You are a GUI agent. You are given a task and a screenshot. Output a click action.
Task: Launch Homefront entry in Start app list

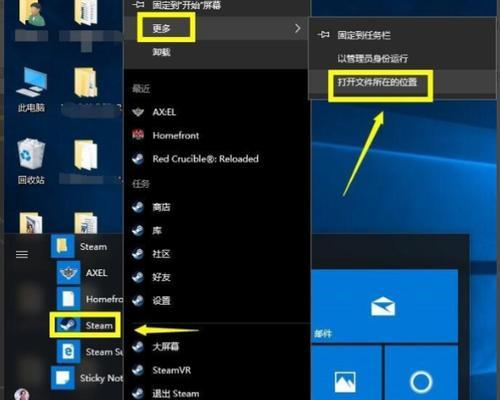coord(90,299)
